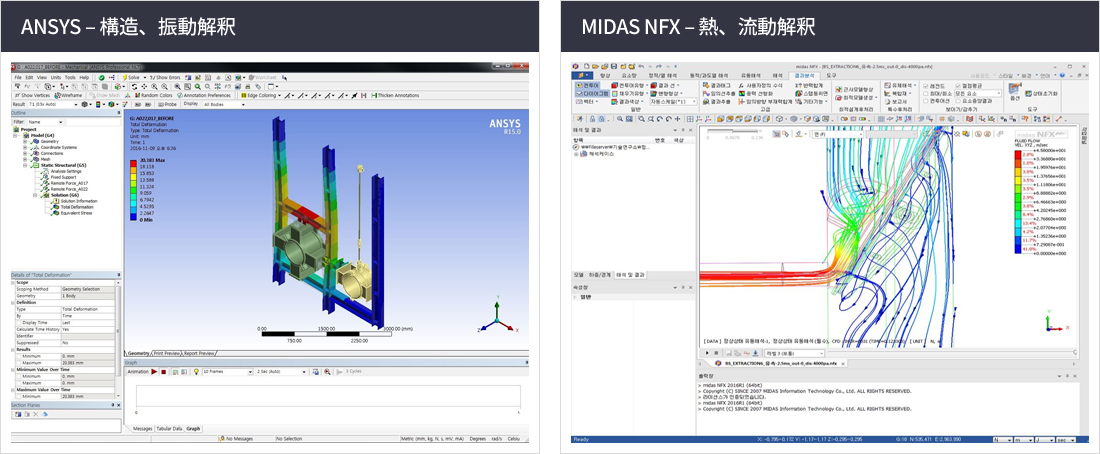The height and width of the screenshot is (454, 1100).
Task: Open the Units menu in ANSYS
Action: click(56, 77)
